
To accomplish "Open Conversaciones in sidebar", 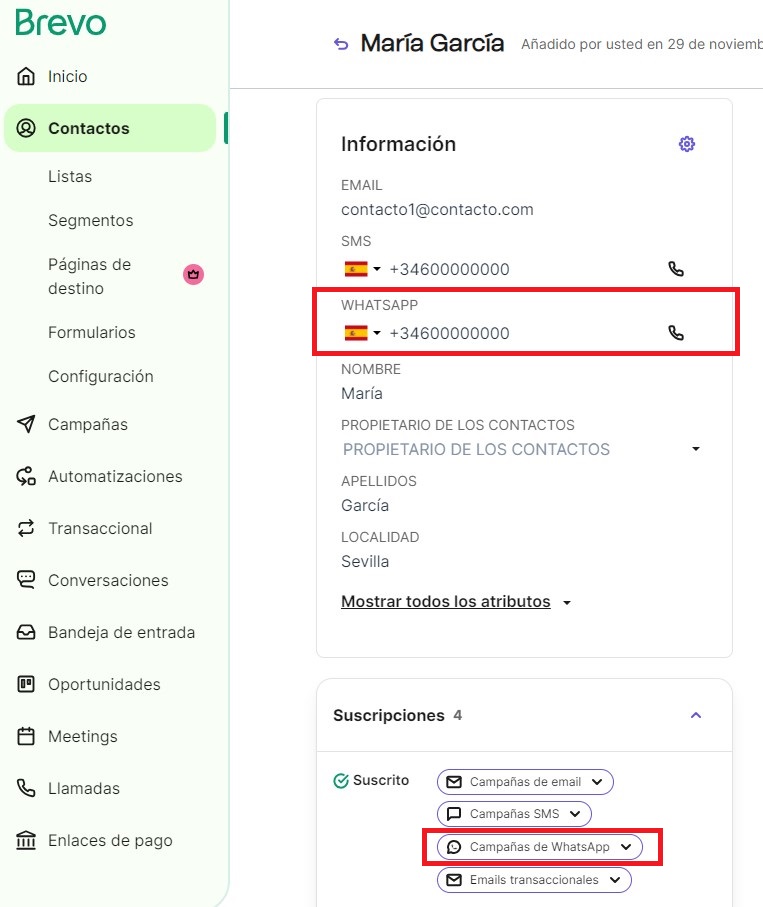I will (x=108, y=580).
